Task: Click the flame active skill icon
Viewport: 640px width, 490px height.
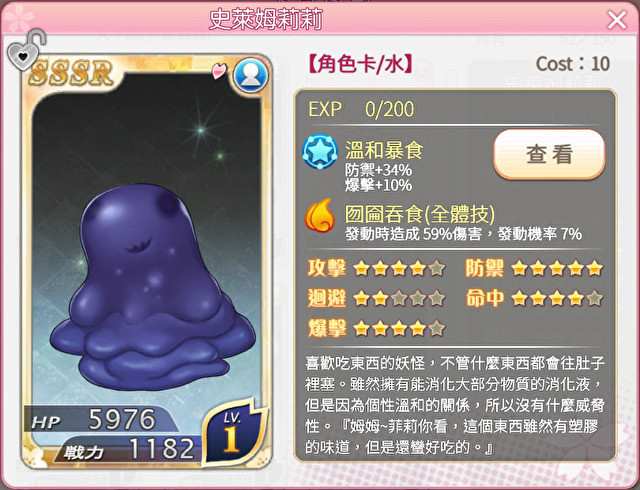Action: click(x=320, y=215)
